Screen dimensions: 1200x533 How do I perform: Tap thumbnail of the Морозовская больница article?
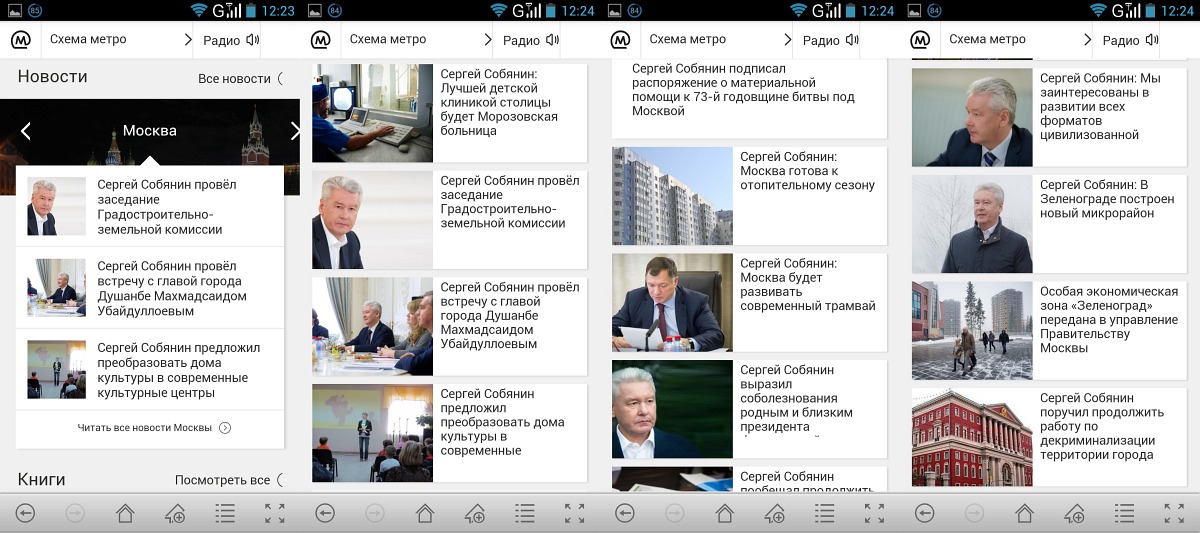click(372, 113)
